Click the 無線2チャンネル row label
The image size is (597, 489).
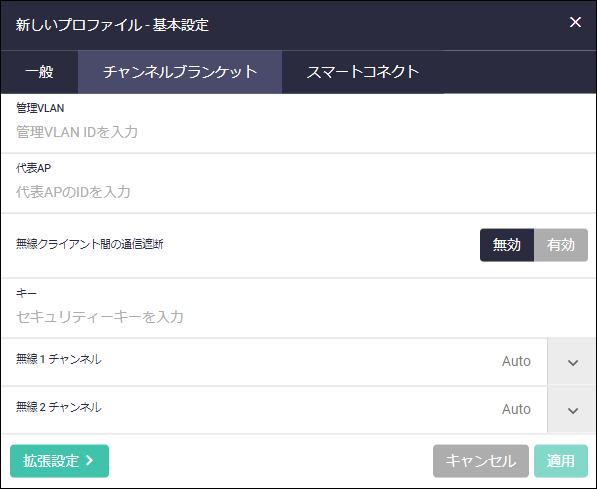(59, 407)
